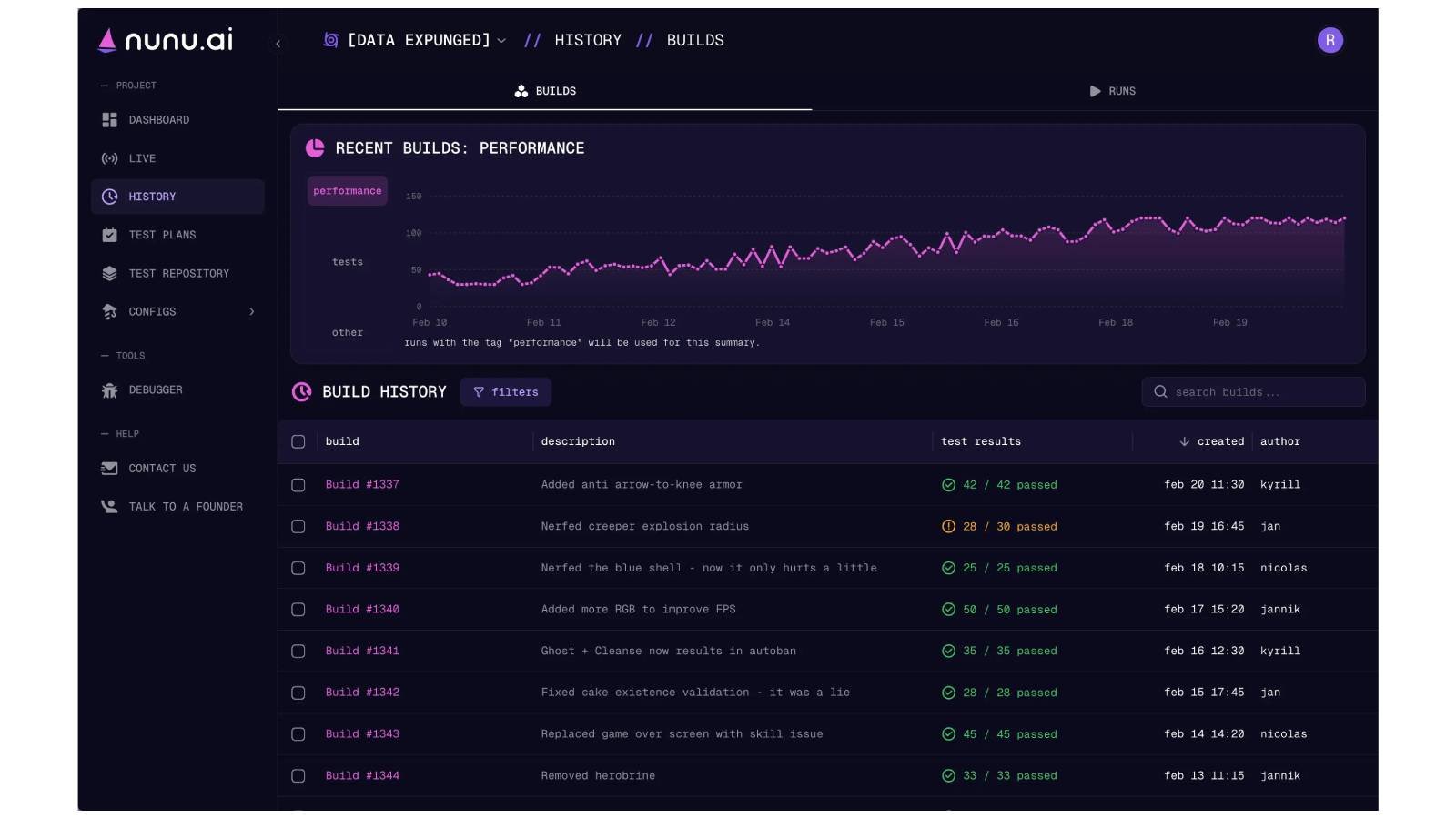Open the Build #1341 link
1456x819 pixels.
click(362, 652)
